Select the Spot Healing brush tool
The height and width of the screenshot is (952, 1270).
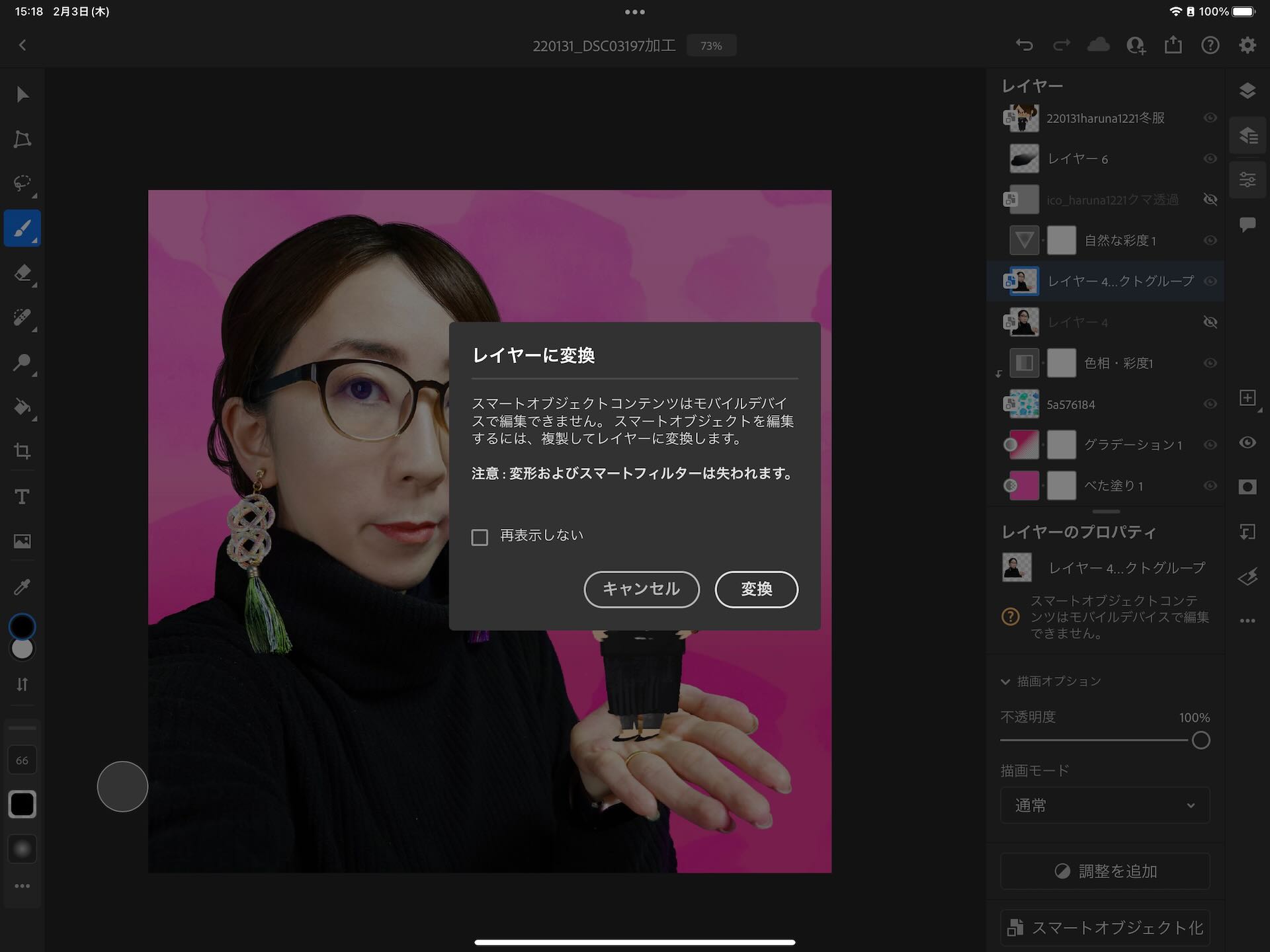click(x=22, y=318)
